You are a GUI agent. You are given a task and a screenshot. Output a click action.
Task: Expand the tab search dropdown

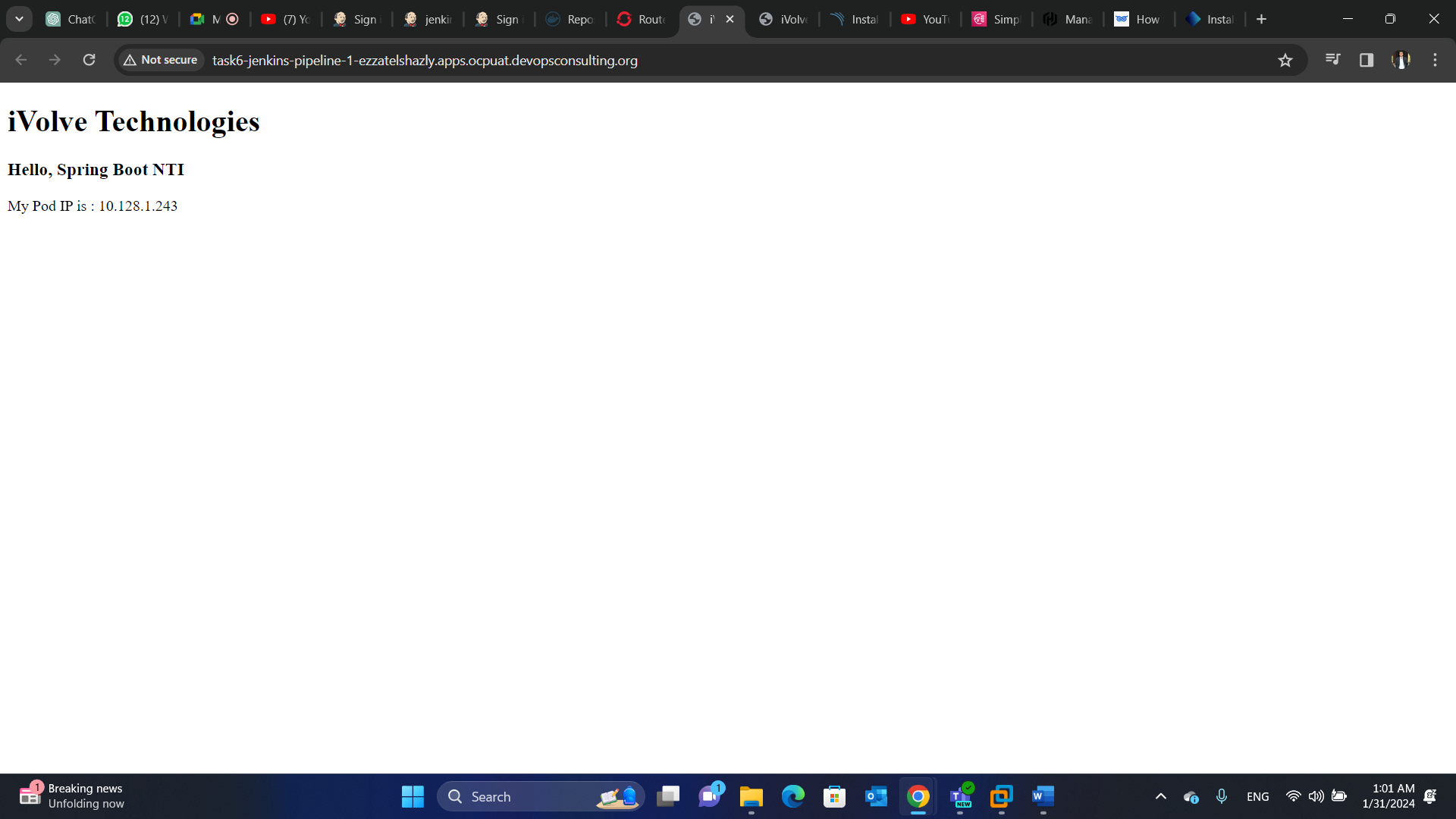coord(19,19)
